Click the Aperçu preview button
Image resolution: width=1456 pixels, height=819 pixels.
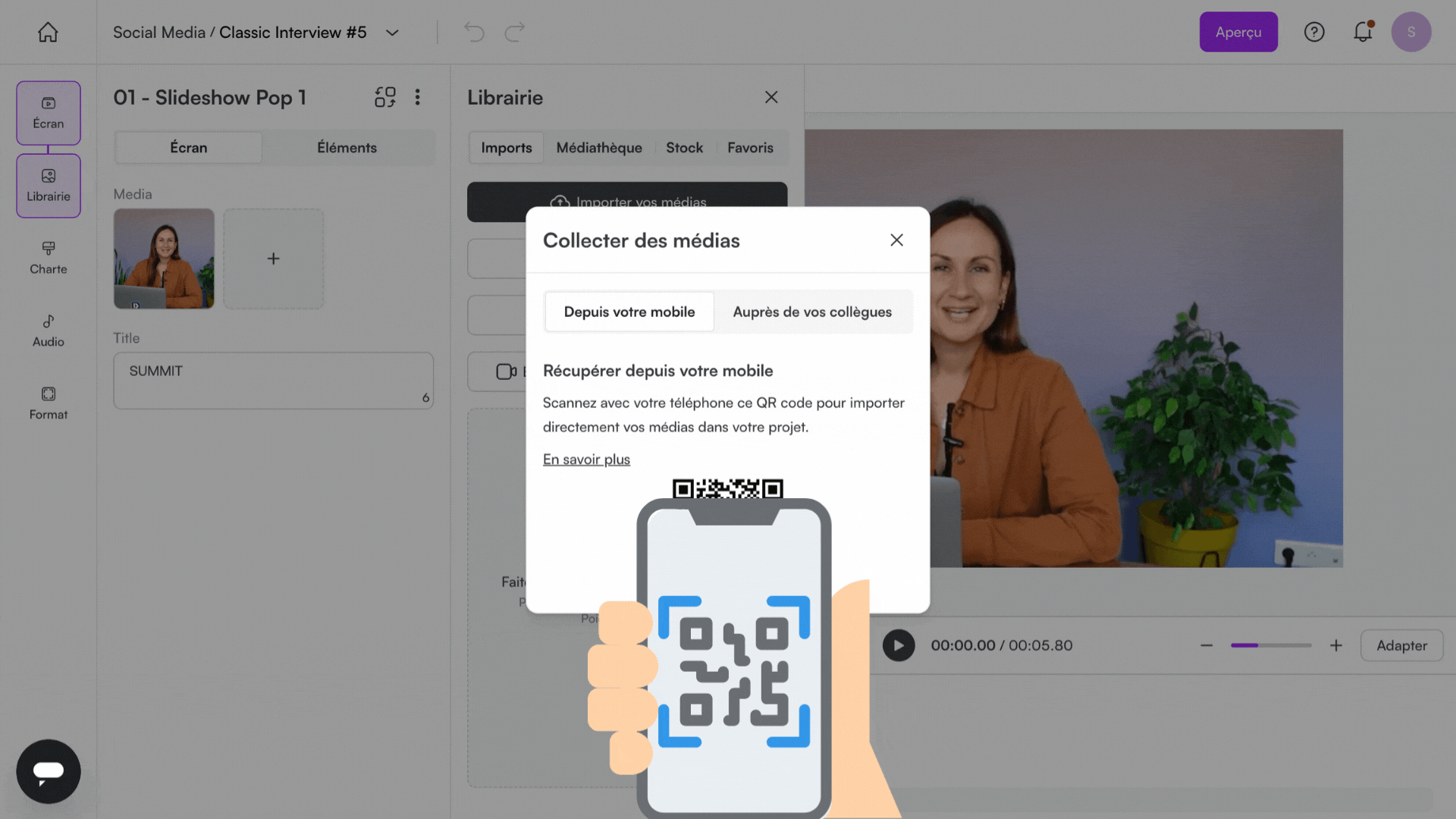click(x=1238, y=32)
